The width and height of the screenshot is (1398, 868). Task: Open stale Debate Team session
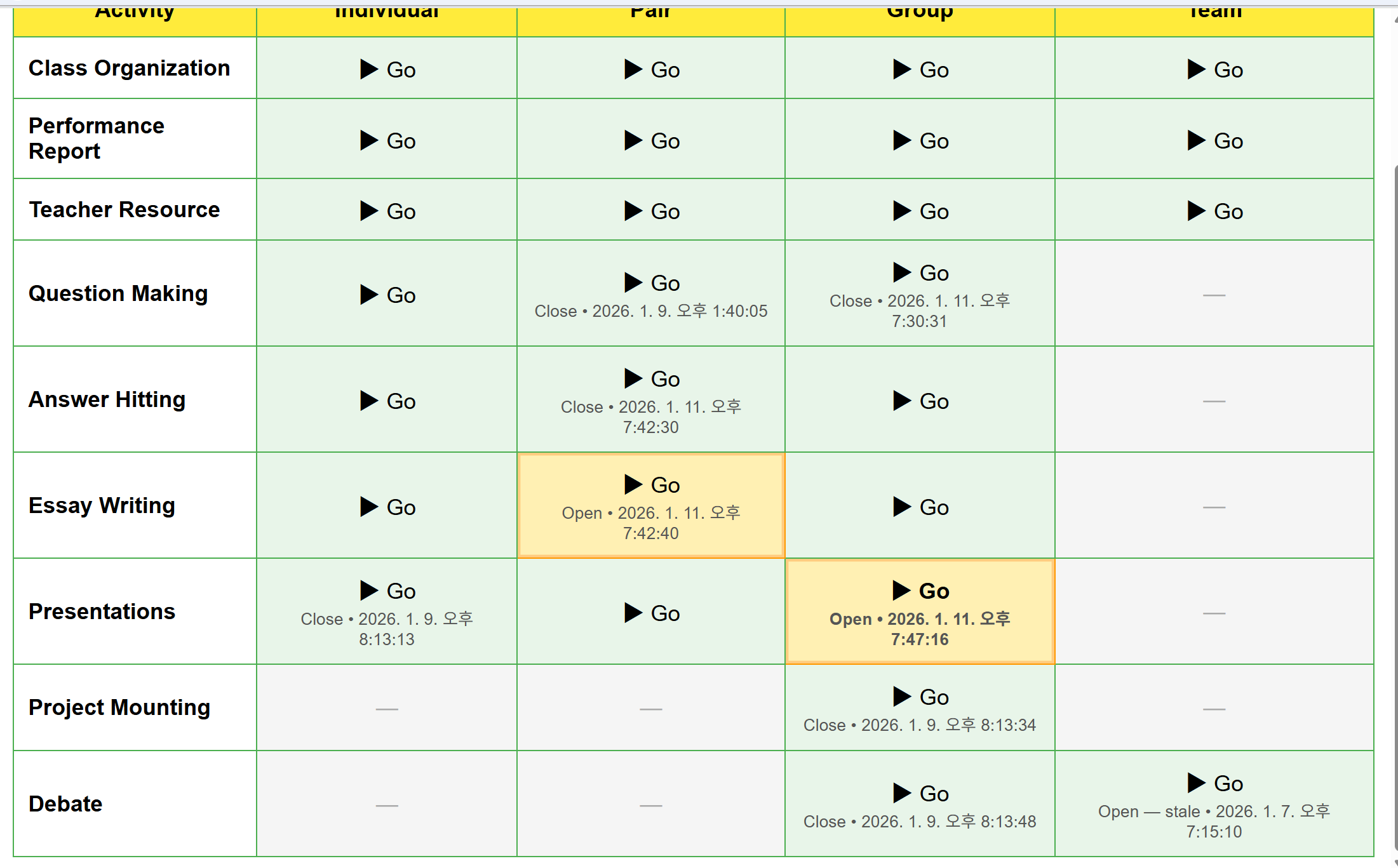[1214, 783]
